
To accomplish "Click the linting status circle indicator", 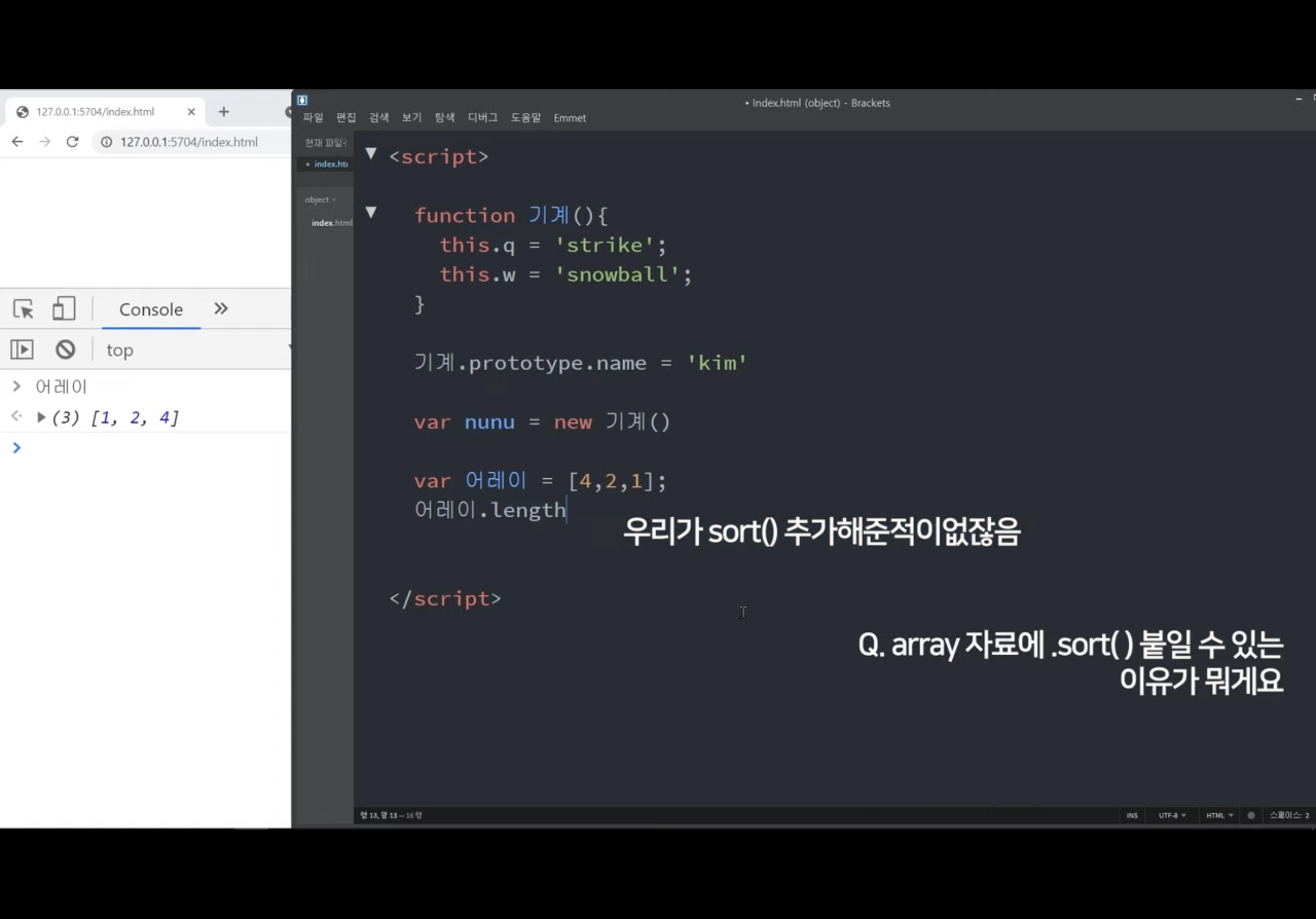I will (1250, 815).
